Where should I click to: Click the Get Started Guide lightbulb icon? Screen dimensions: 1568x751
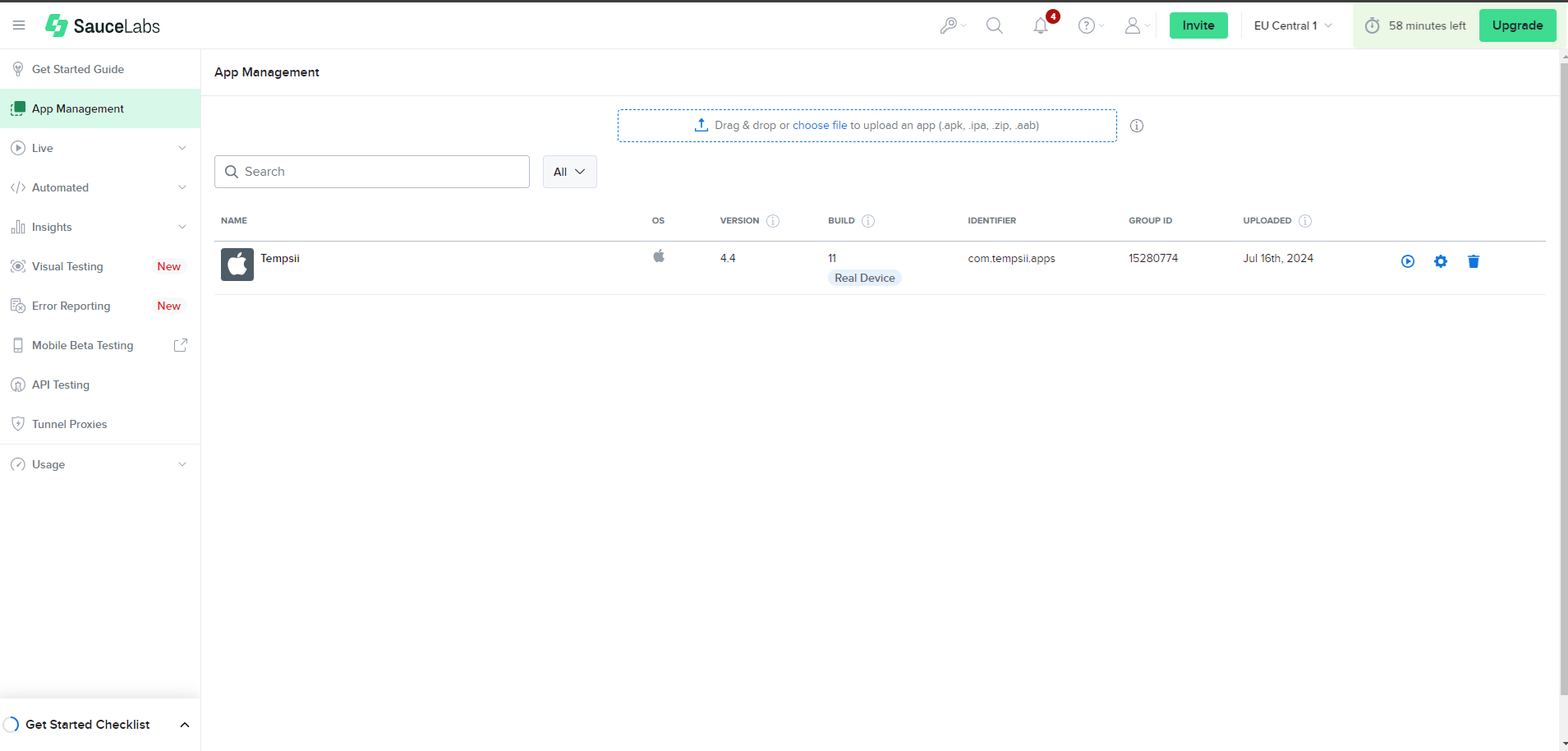(x=18, y=69)
